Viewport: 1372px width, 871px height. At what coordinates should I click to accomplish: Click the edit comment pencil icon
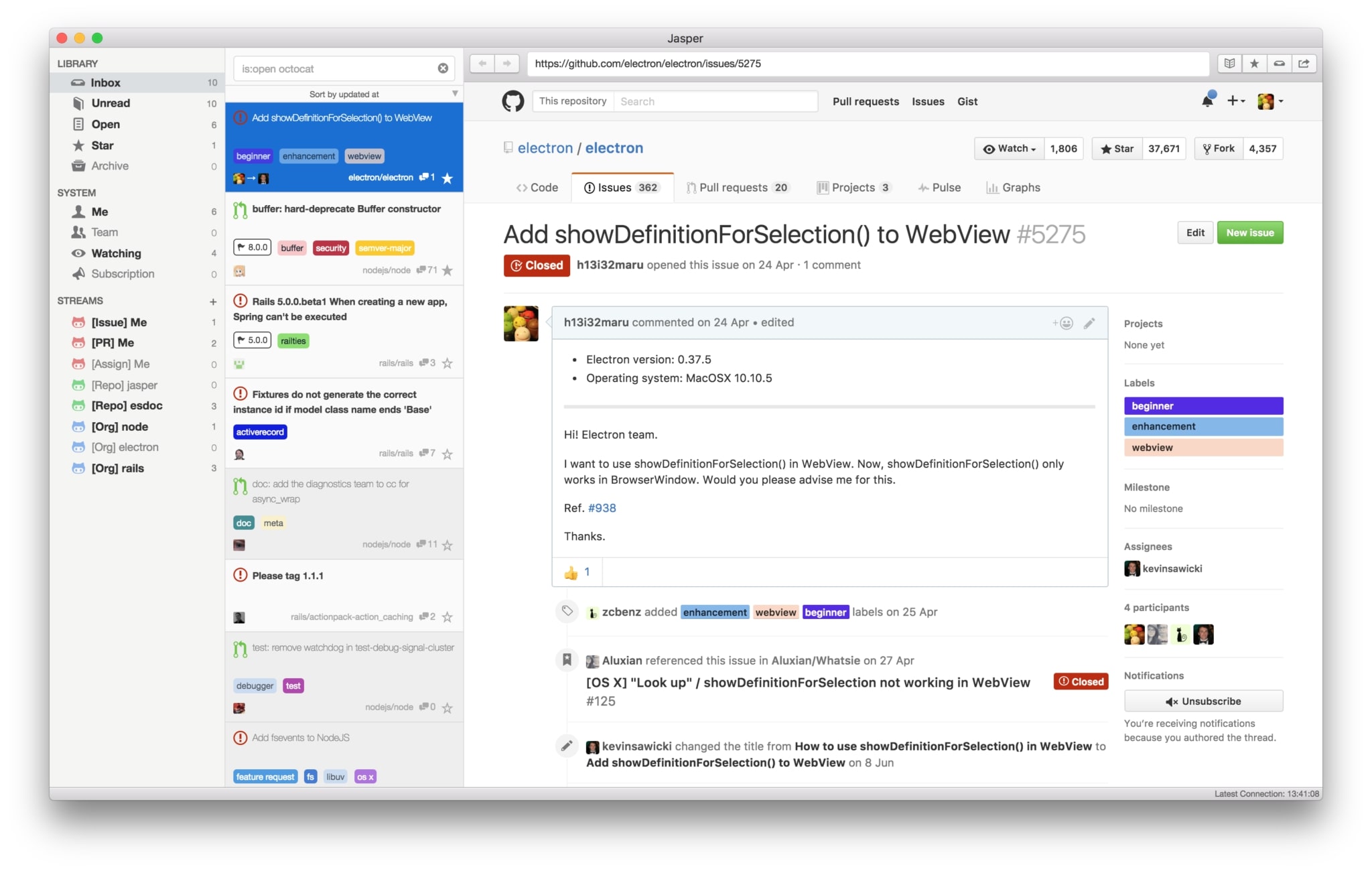tap(1089, 323)
